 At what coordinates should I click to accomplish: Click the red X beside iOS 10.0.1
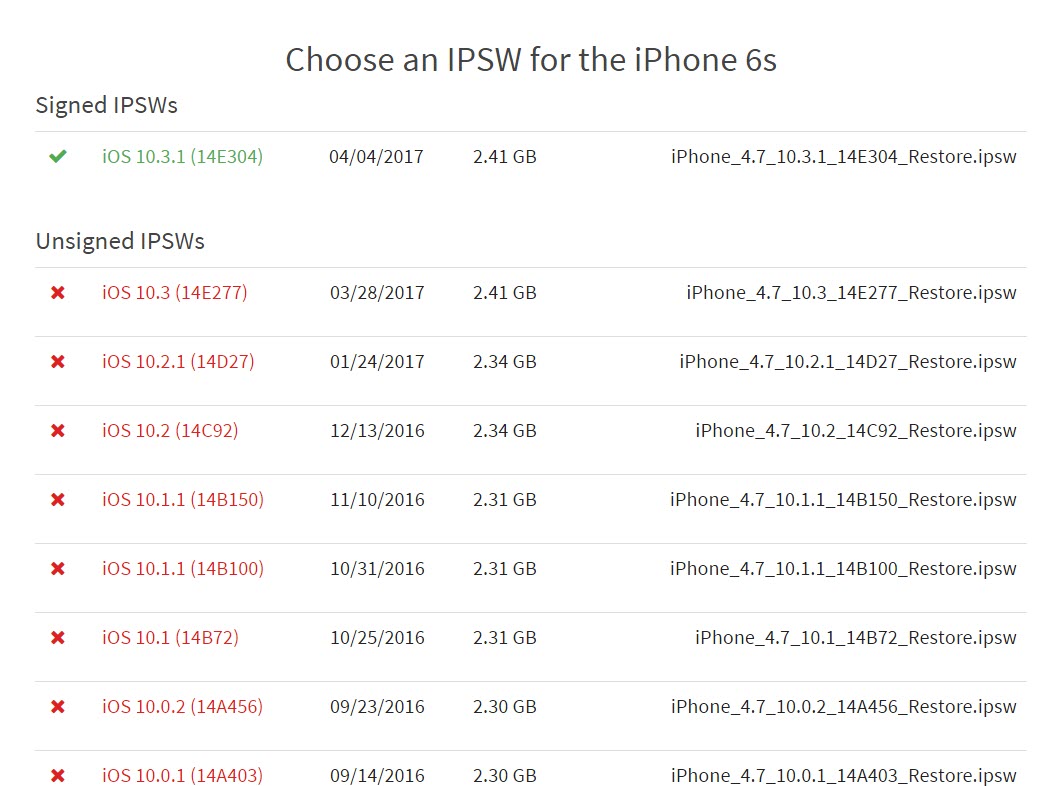pos(58,776)
